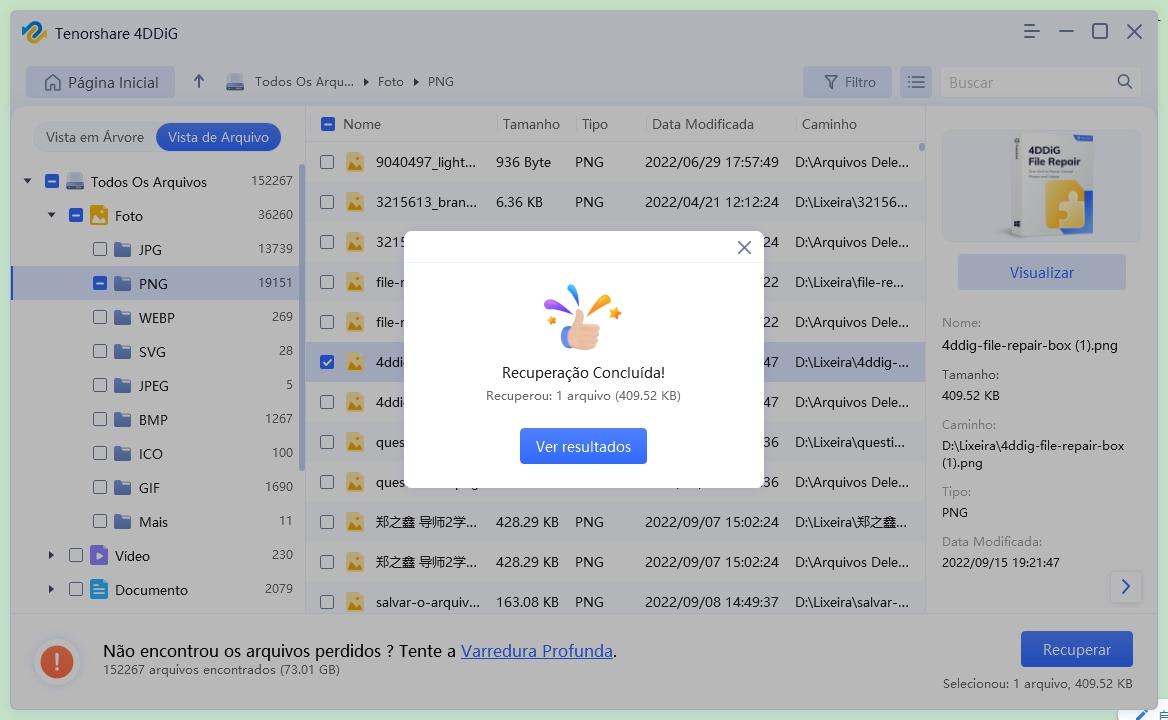The width and height of the screenshot is (1168, 720).
Task: Switch to Vista em Árvore tab
Action: click(x=95, y=137)
